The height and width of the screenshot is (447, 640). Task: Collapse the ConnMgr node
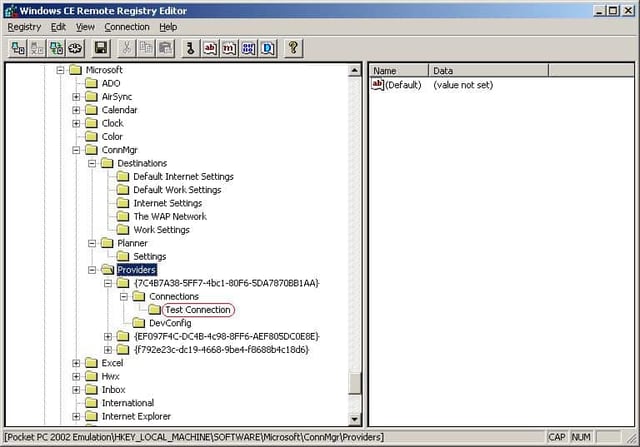pyautogui.click(x=76, y=150)
